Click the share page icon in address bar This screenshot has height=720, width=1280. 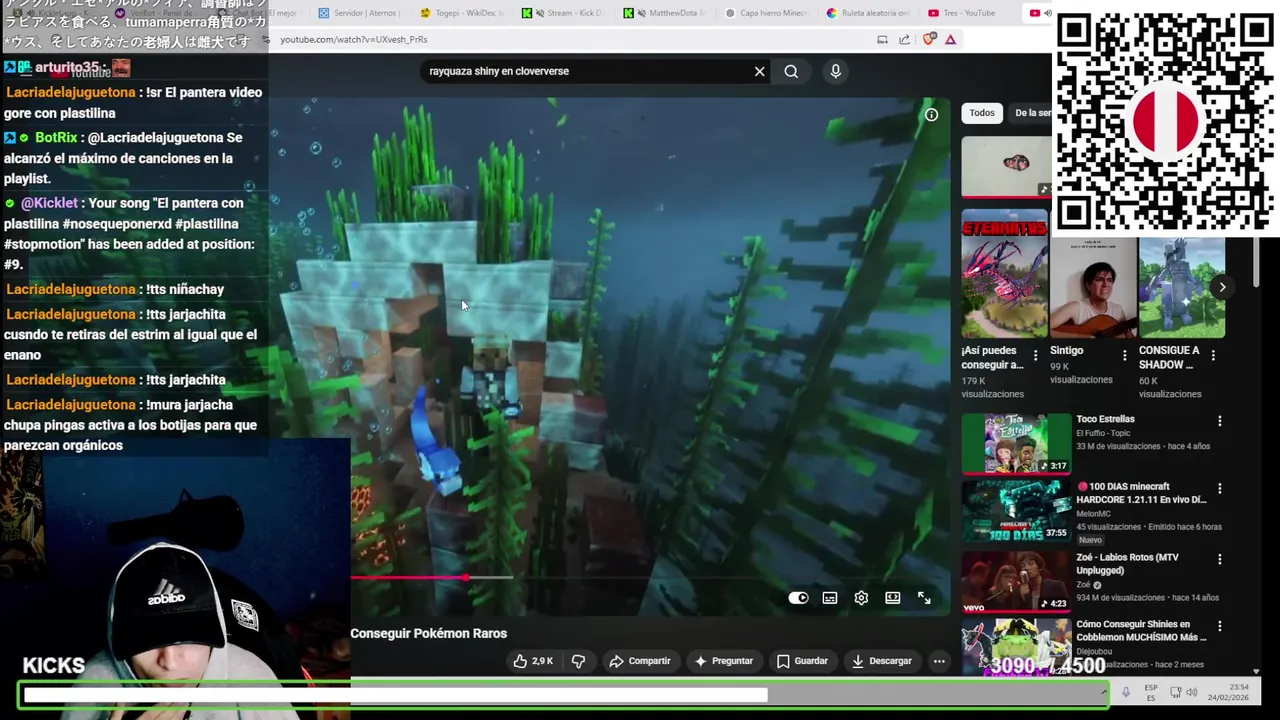(904, 39)
